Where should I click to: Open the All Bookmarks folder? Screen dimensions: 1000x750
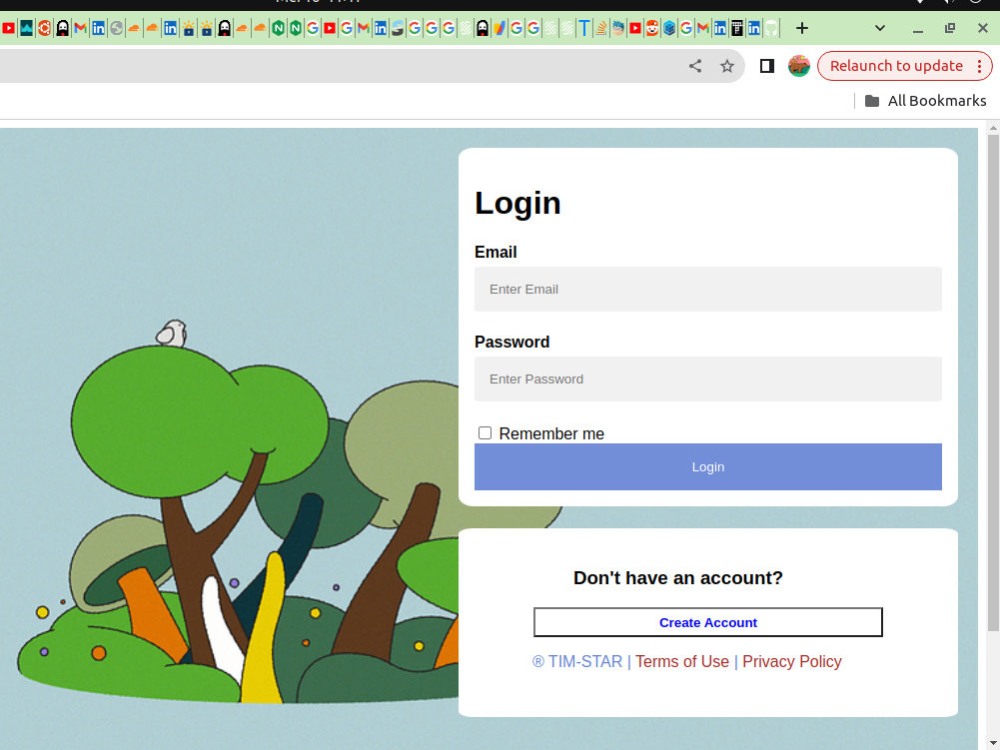coord(925,101)
